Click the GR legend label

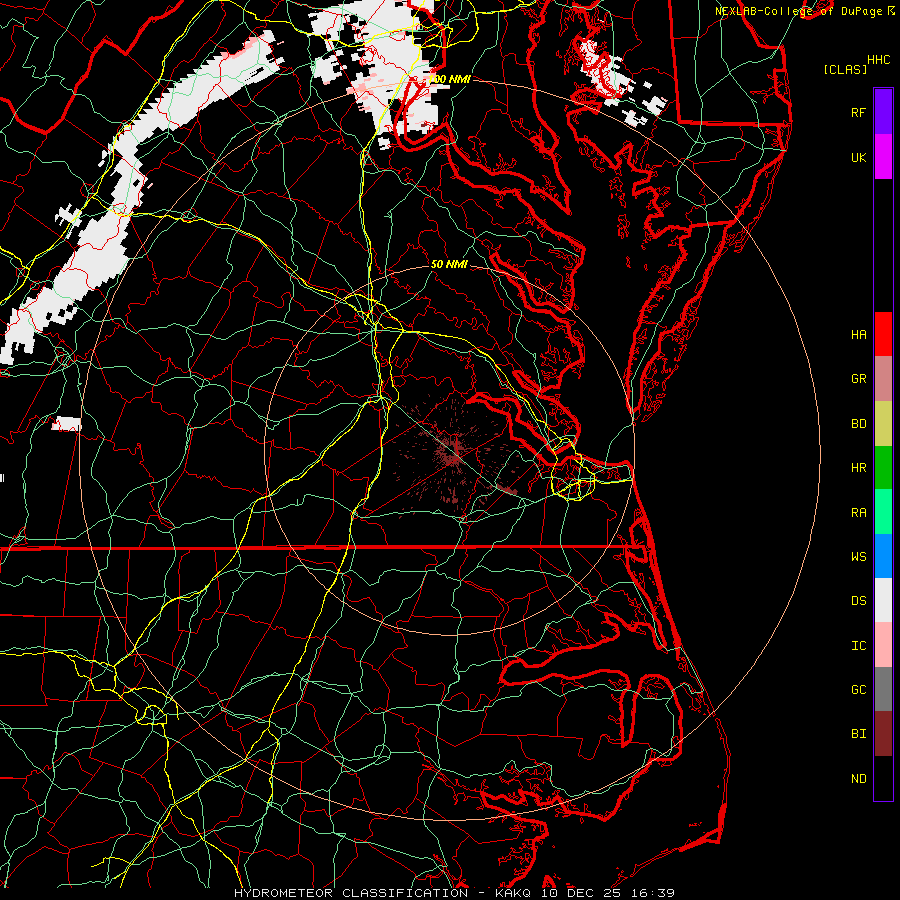859,379
